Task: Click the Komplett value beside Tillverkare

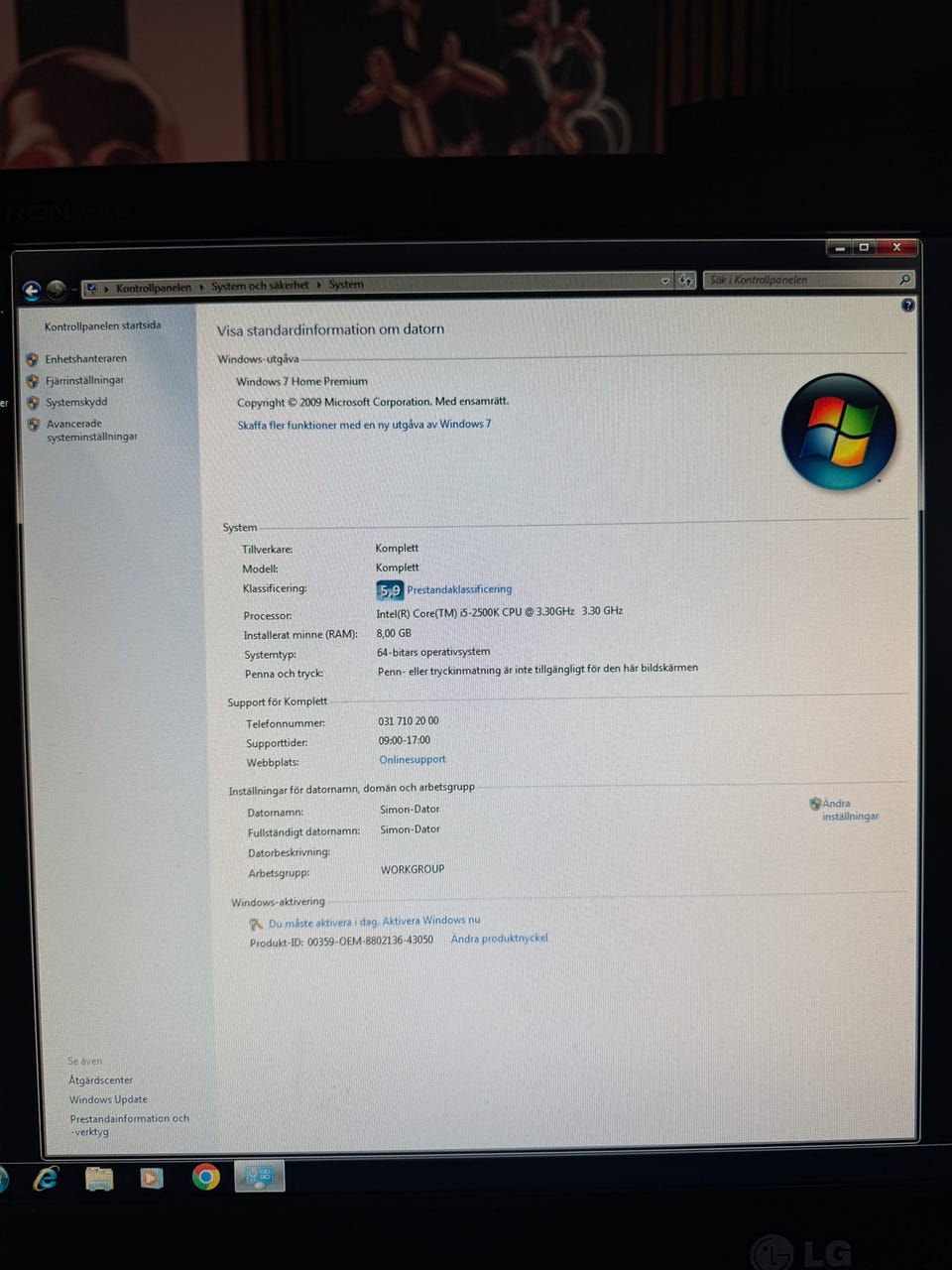Action: coord(397,548)
